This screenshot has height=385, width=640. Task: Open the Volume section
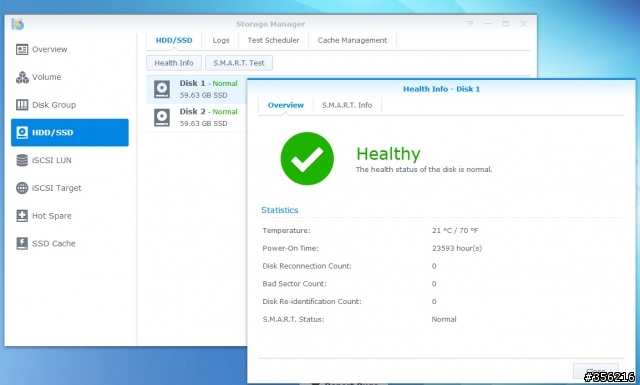(69, 77)
